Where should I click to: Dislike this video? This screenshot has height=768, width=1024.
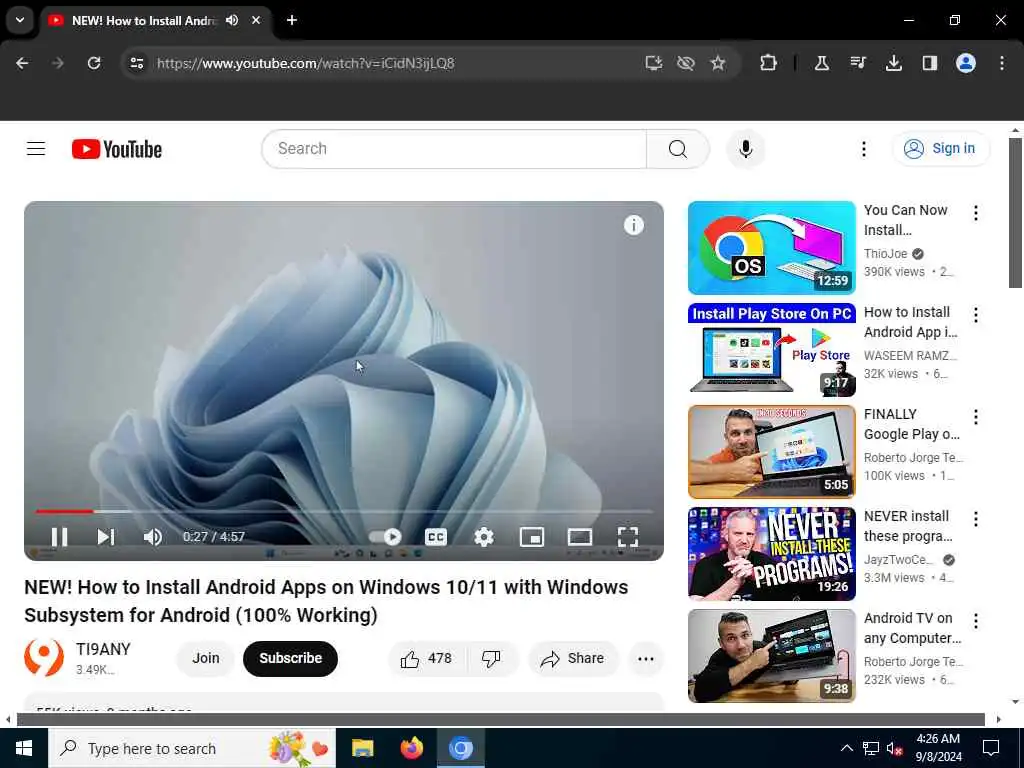[492, 658]
